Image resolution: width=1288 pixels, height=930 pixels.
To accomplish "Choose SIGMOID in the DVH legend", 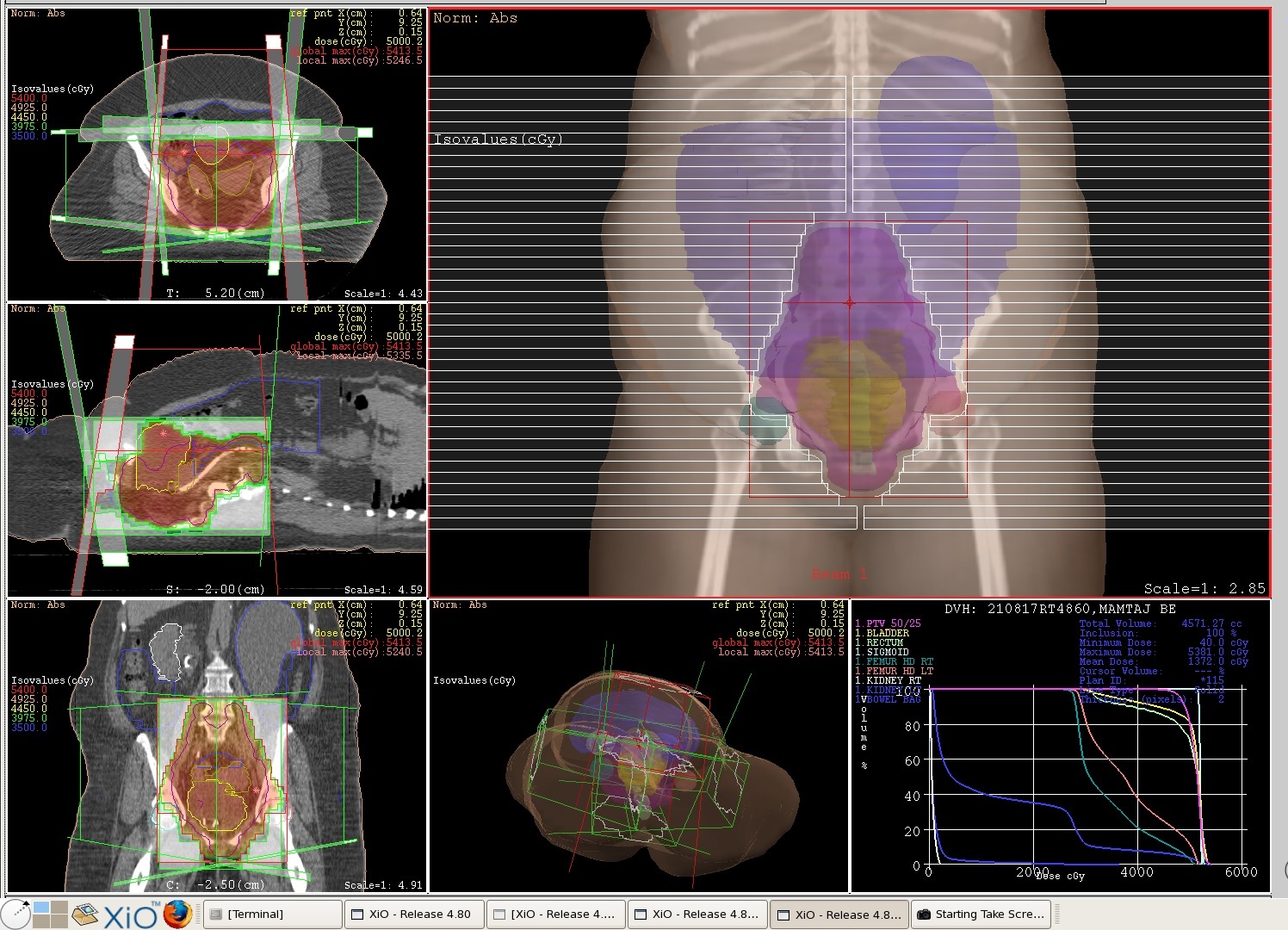I will click(x=882, y=652).
